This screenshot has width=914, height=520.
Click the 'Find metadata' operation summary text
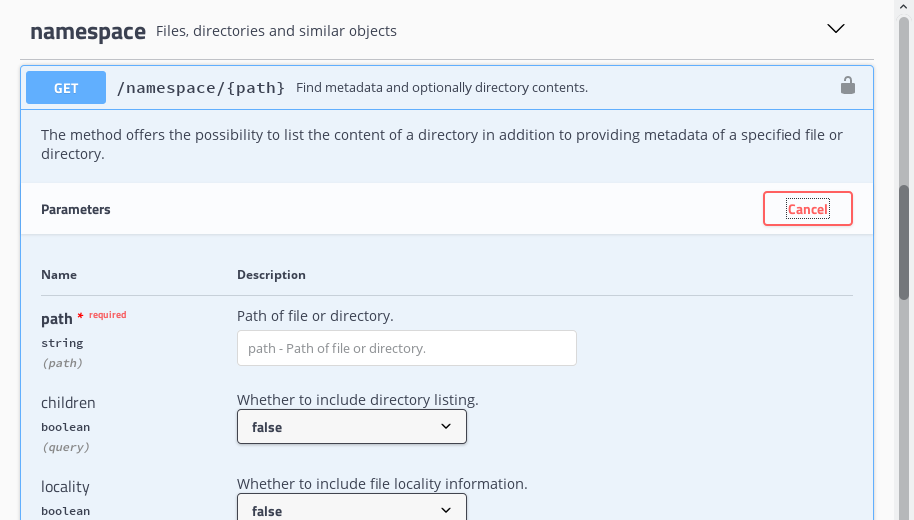(441, 88)
